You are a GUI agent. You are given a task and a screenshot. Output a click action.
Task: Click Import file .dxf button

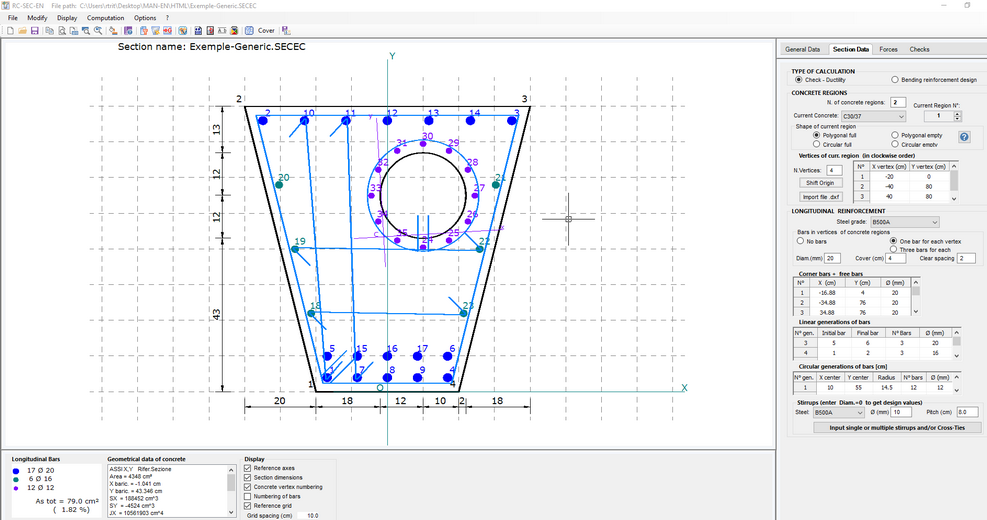point(820,197)
